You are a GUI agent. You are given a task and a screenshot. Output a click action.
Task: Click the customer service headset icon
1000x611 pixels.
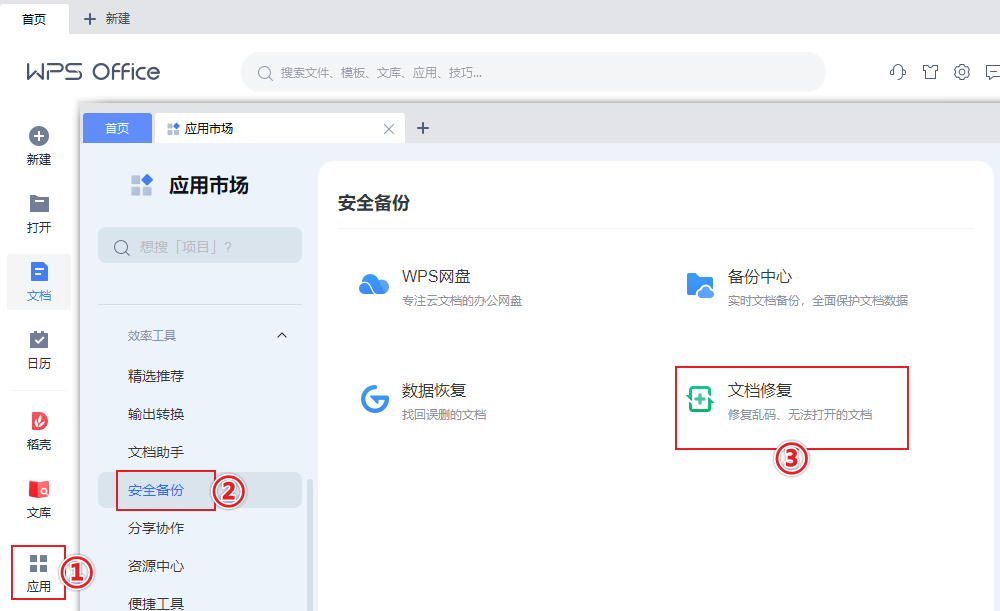[x=898, y=72]
